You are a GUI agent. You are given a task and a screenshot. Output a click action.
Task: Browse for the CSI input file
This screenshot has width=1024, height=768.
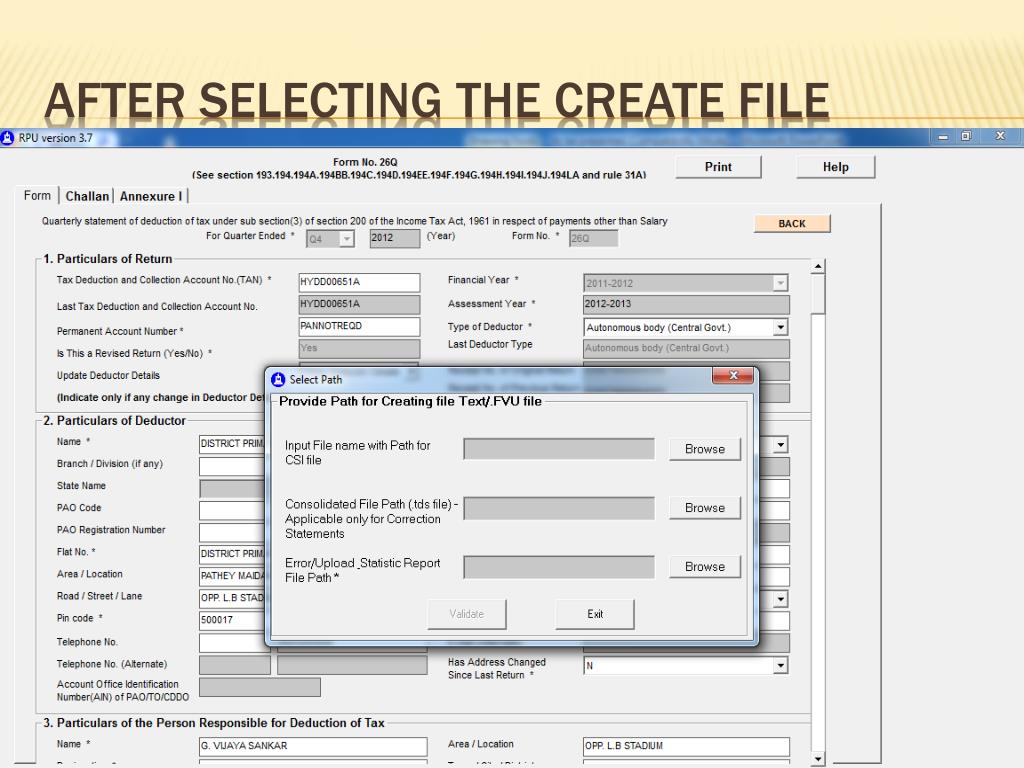[704, 449]
